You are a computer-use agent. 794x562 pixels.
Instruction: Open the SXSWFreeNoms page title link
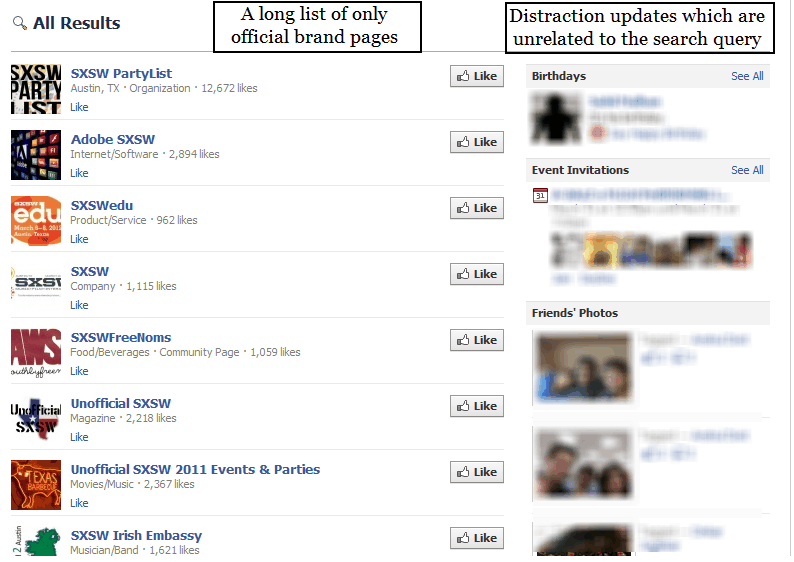(x=121, y=337)
